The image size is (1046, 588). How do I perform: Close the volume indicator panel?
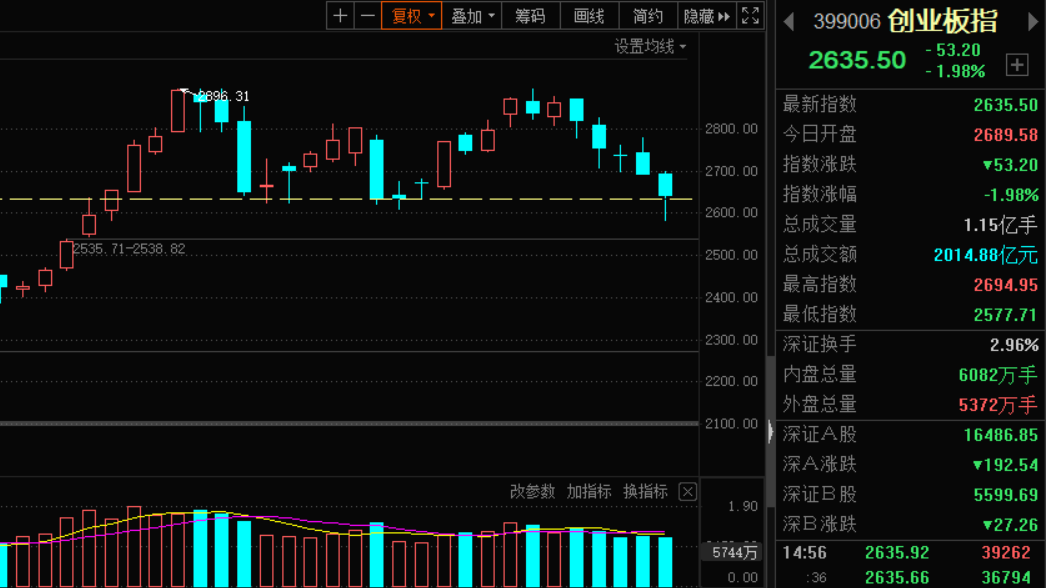688,492
